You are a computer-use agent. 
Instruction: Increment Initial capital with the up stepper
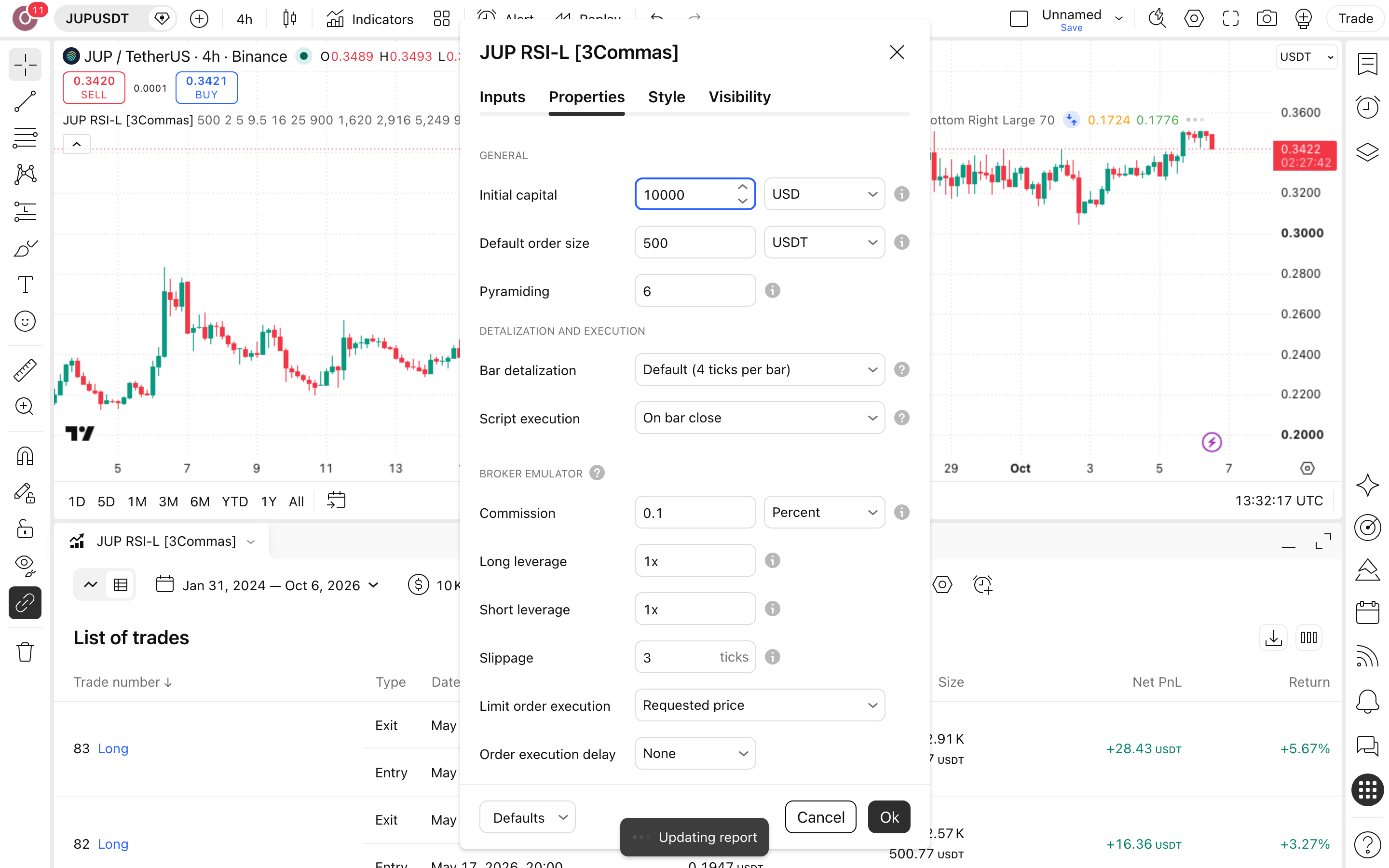[742, 187]
